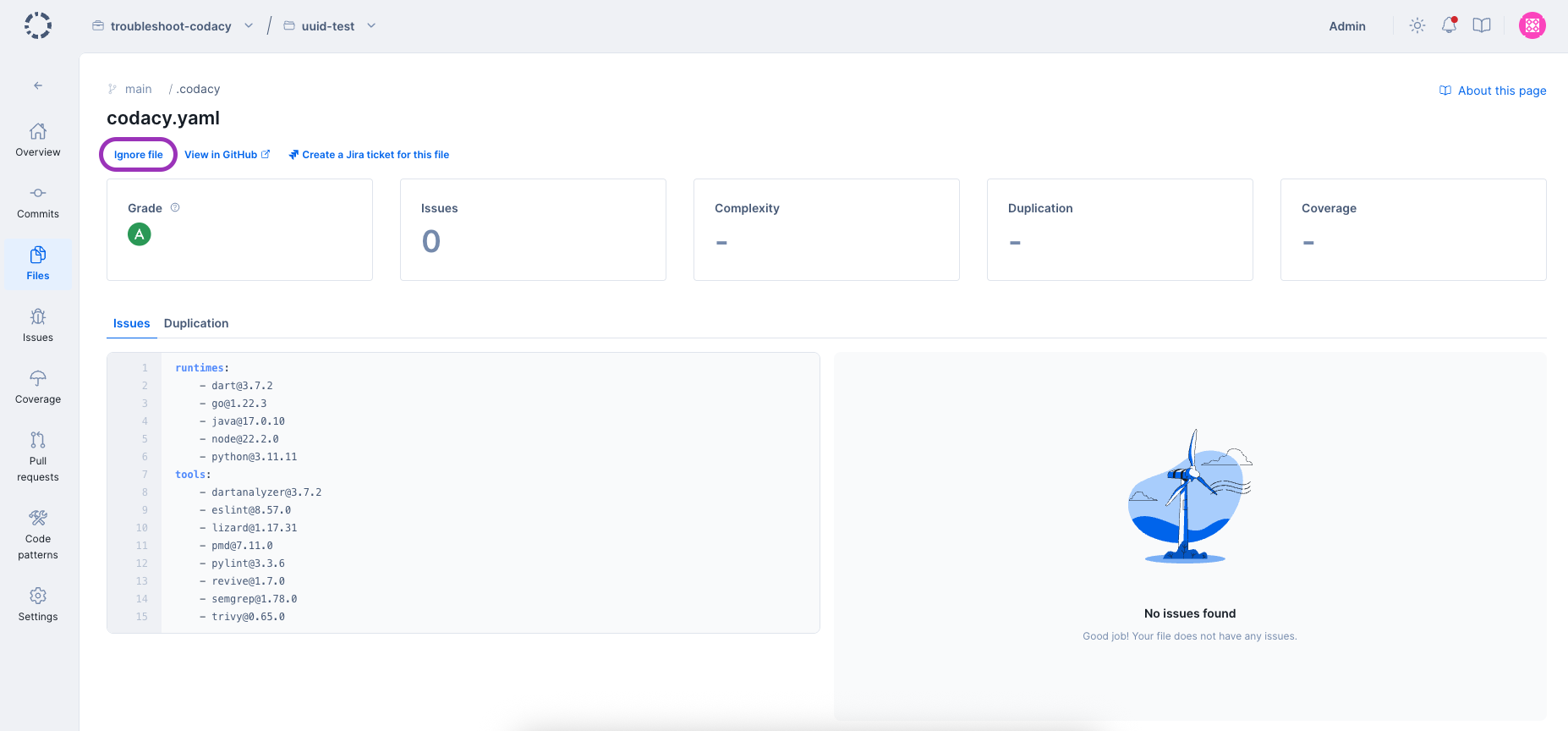Screen dimensions: 1568x731
Task: Expand the uuid-test repository dropdown
Action: [371, 26]
